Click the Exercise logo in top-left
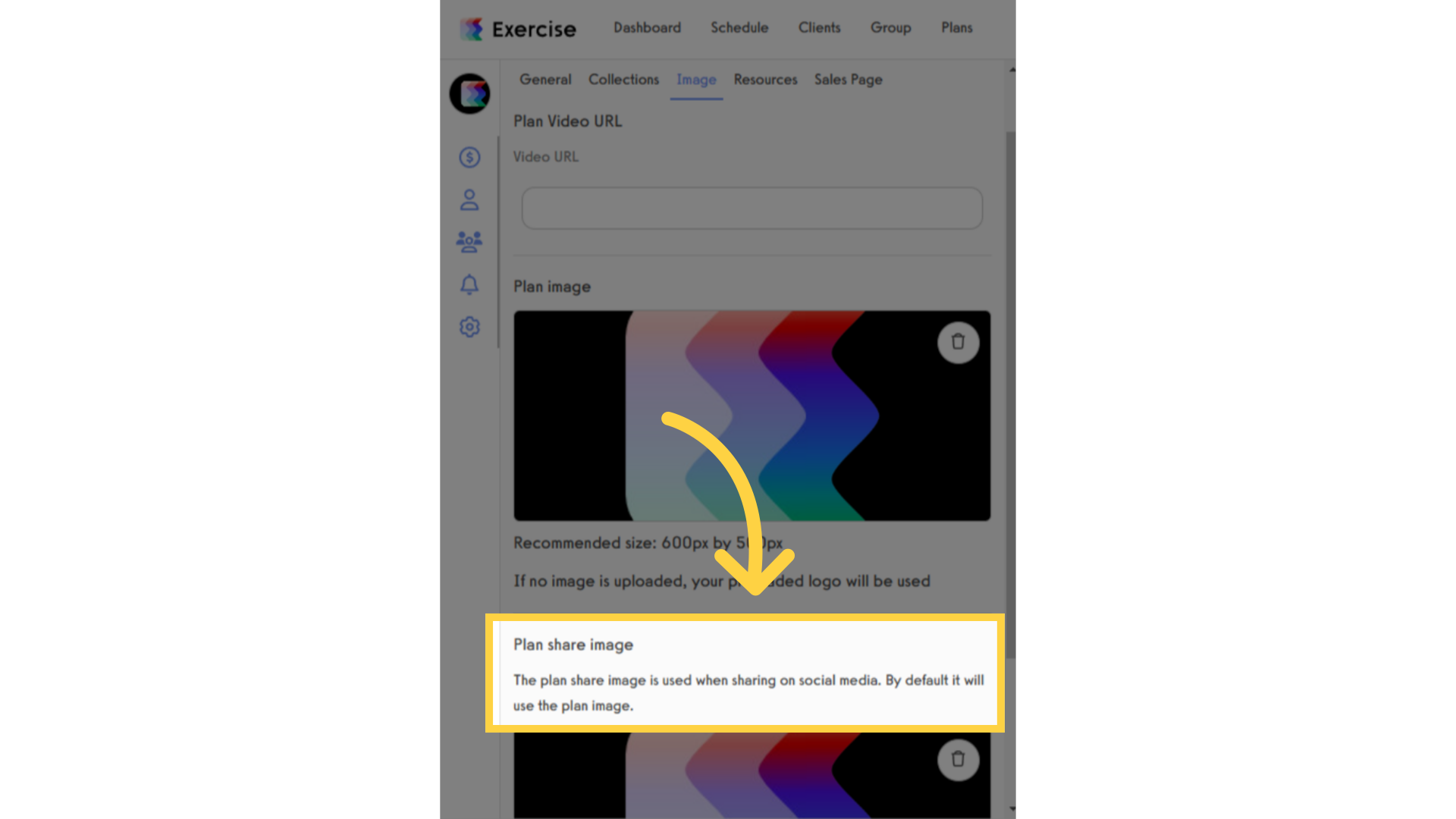Viewport: 1456px width, 819px height. 516,27
